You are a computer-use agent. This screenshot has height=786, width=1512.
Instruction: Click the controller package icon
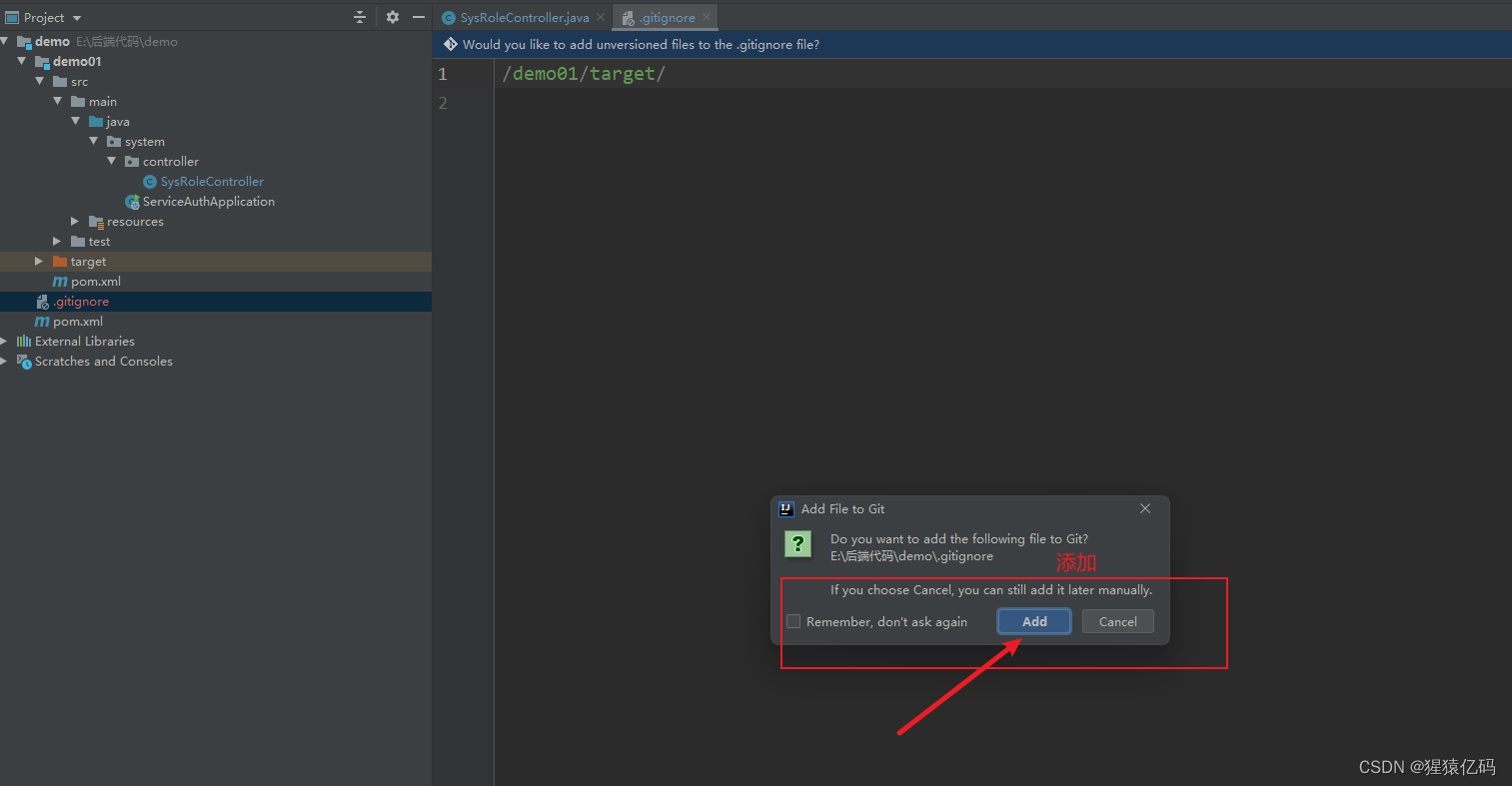pos(132,162)
